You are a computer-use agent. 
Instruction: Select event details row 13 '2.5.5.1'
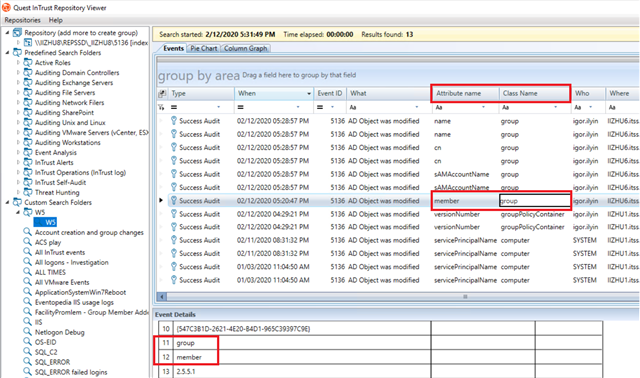click(x=380, y=371)
